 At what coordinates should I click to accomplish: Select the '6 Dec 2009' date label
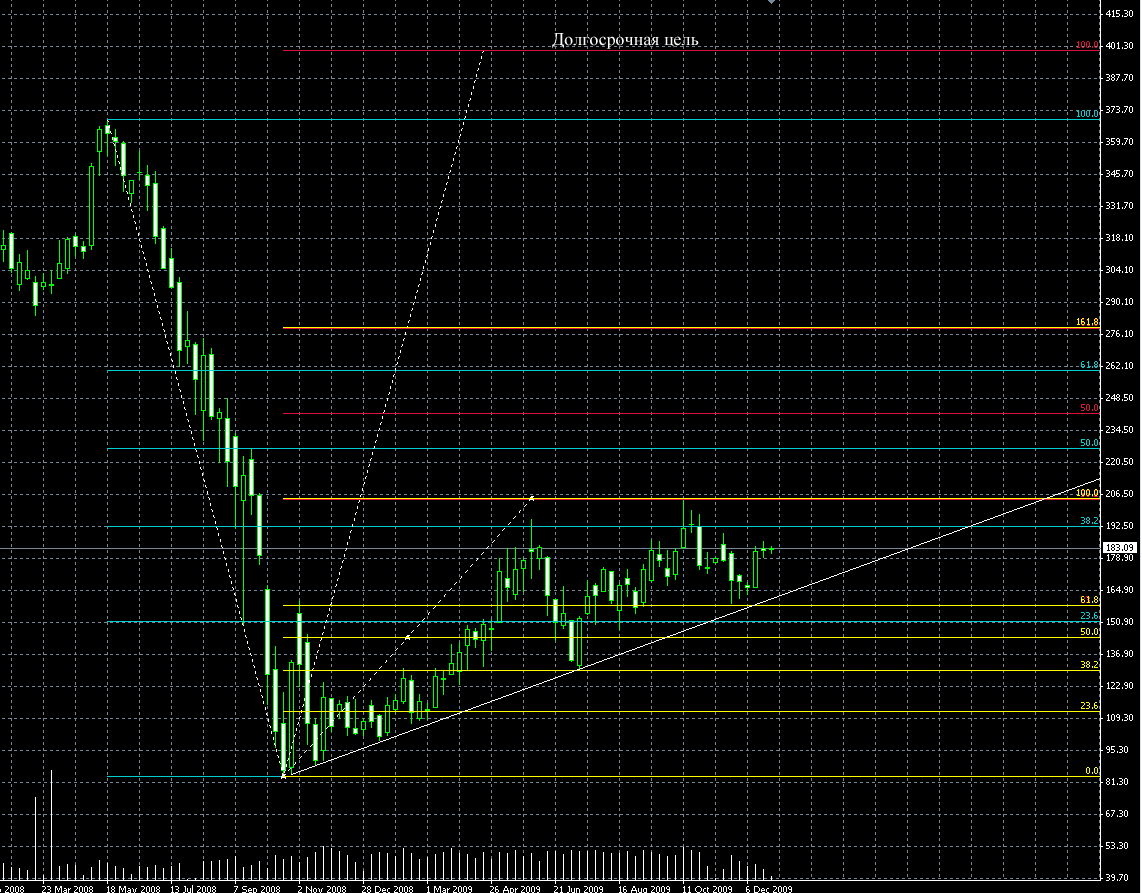click(x=769, y=887)
